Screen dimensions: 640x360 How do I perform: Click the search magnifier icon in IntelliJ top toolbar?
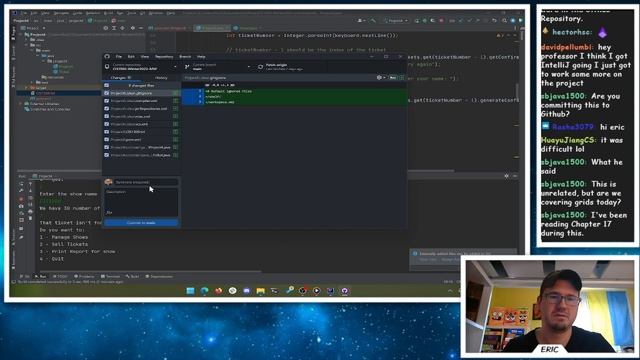504,20
